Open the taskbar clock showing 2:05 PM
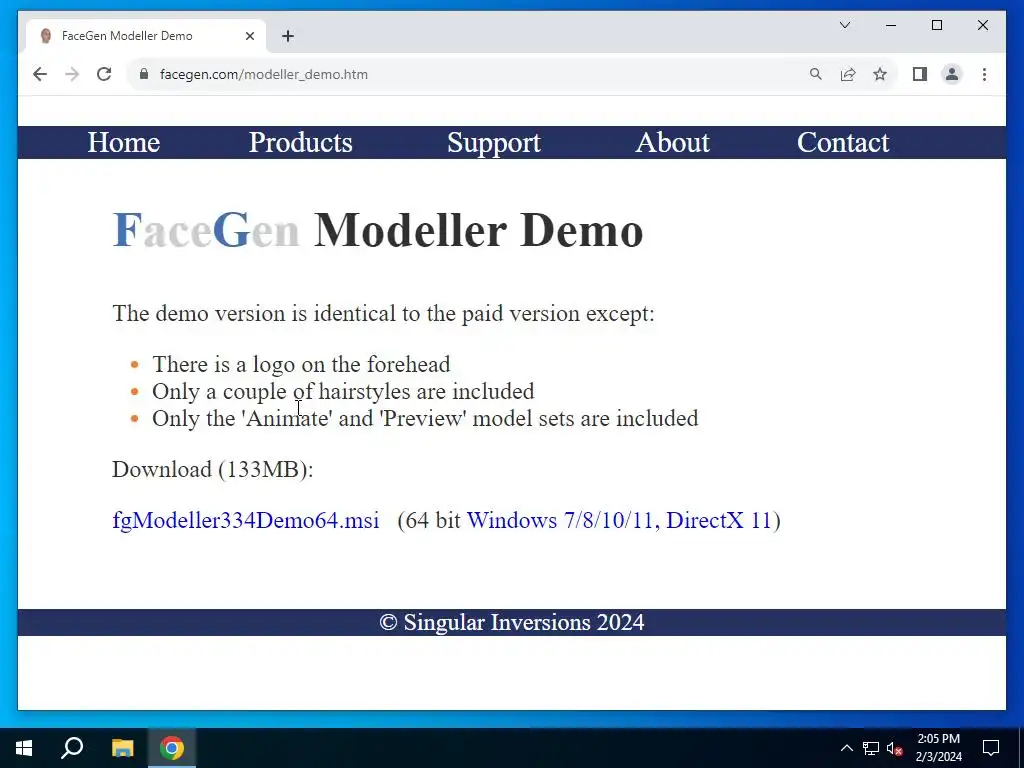Image resolution: width=1024 pixels, height=768 pixels. [x=938, y=748]
